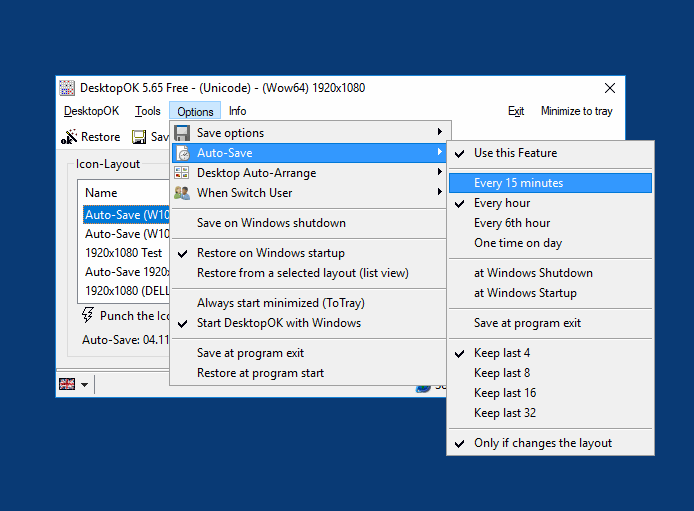Click the UK flag language icon
Viewport: 694px width, 511px height.
68,384
